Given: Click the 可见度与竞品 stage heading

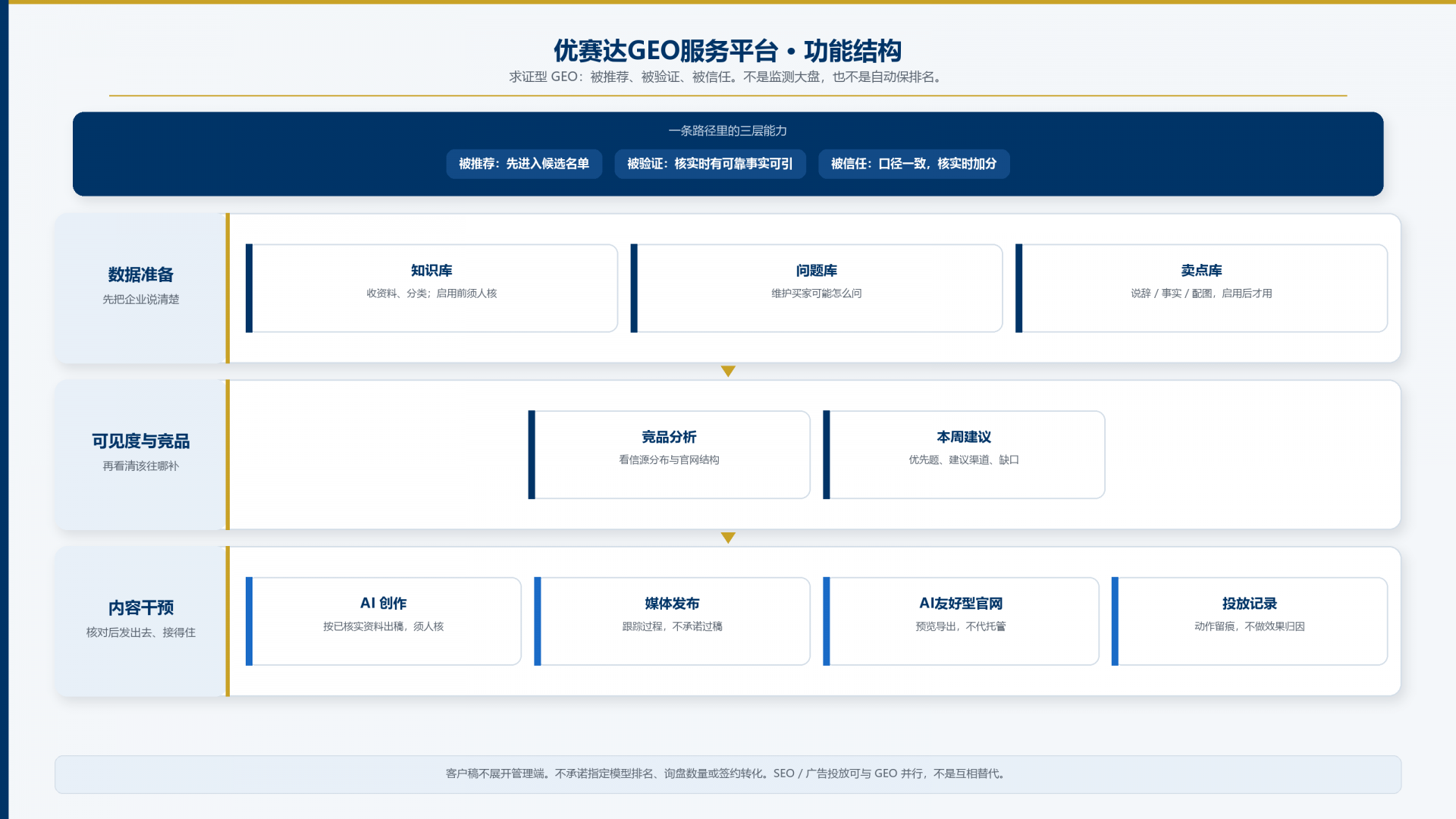Looking at the screenshot, I should (x=141, y=441).
